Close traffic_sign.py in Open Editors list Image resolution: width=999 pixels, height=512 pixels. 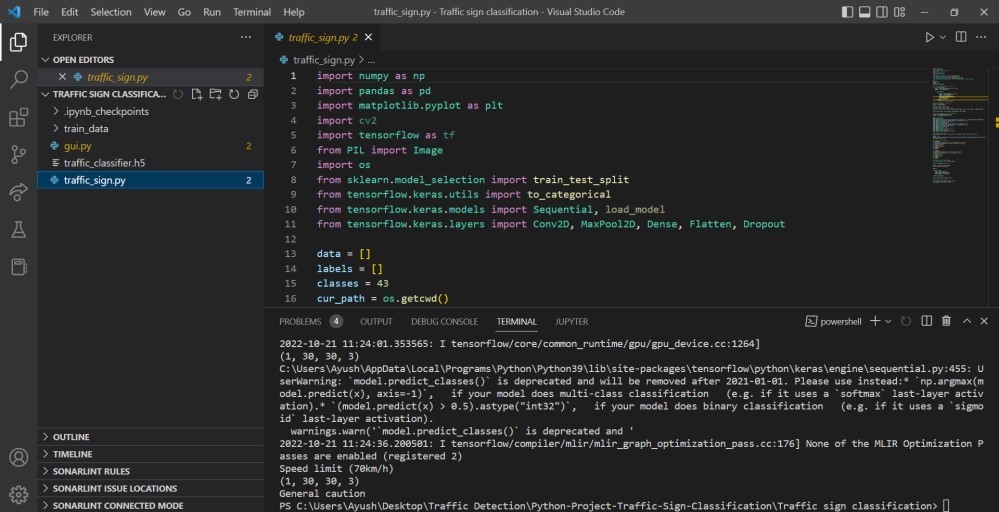tap(62, 77)
